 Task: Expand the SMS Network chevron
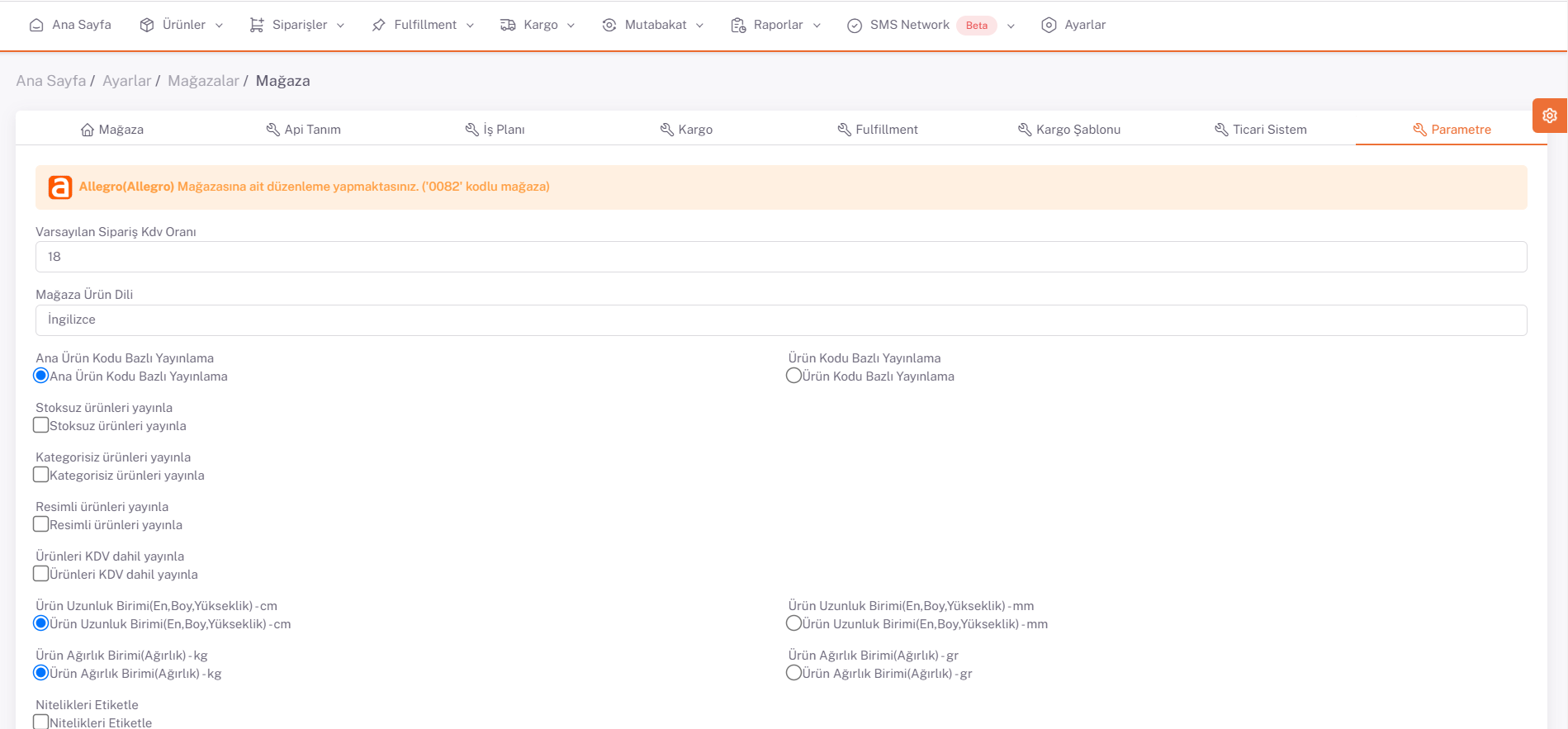tap(1011, 26)
